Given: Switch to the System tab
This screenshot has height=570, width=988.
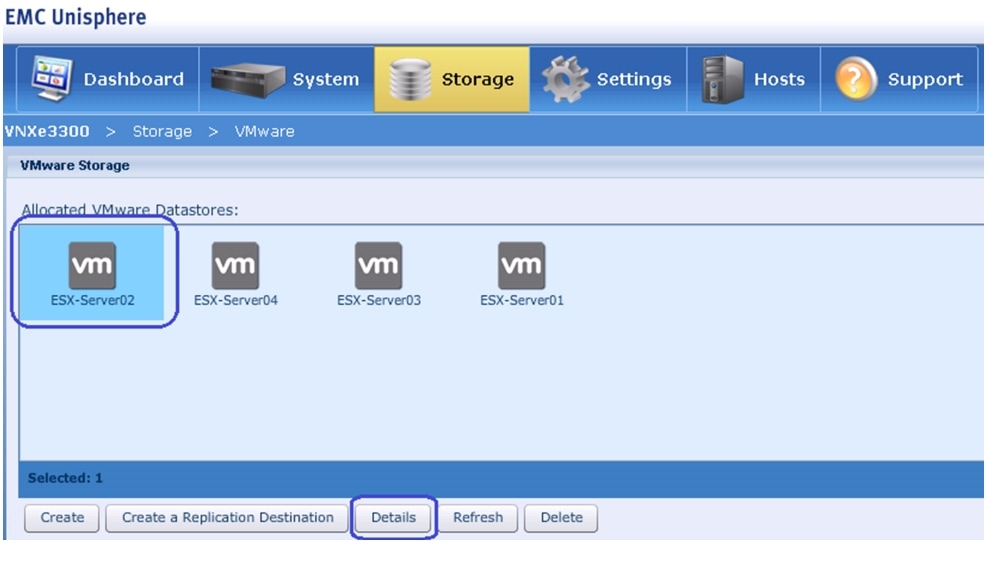Looking at the screenshot, I should [x=287, y=79].
